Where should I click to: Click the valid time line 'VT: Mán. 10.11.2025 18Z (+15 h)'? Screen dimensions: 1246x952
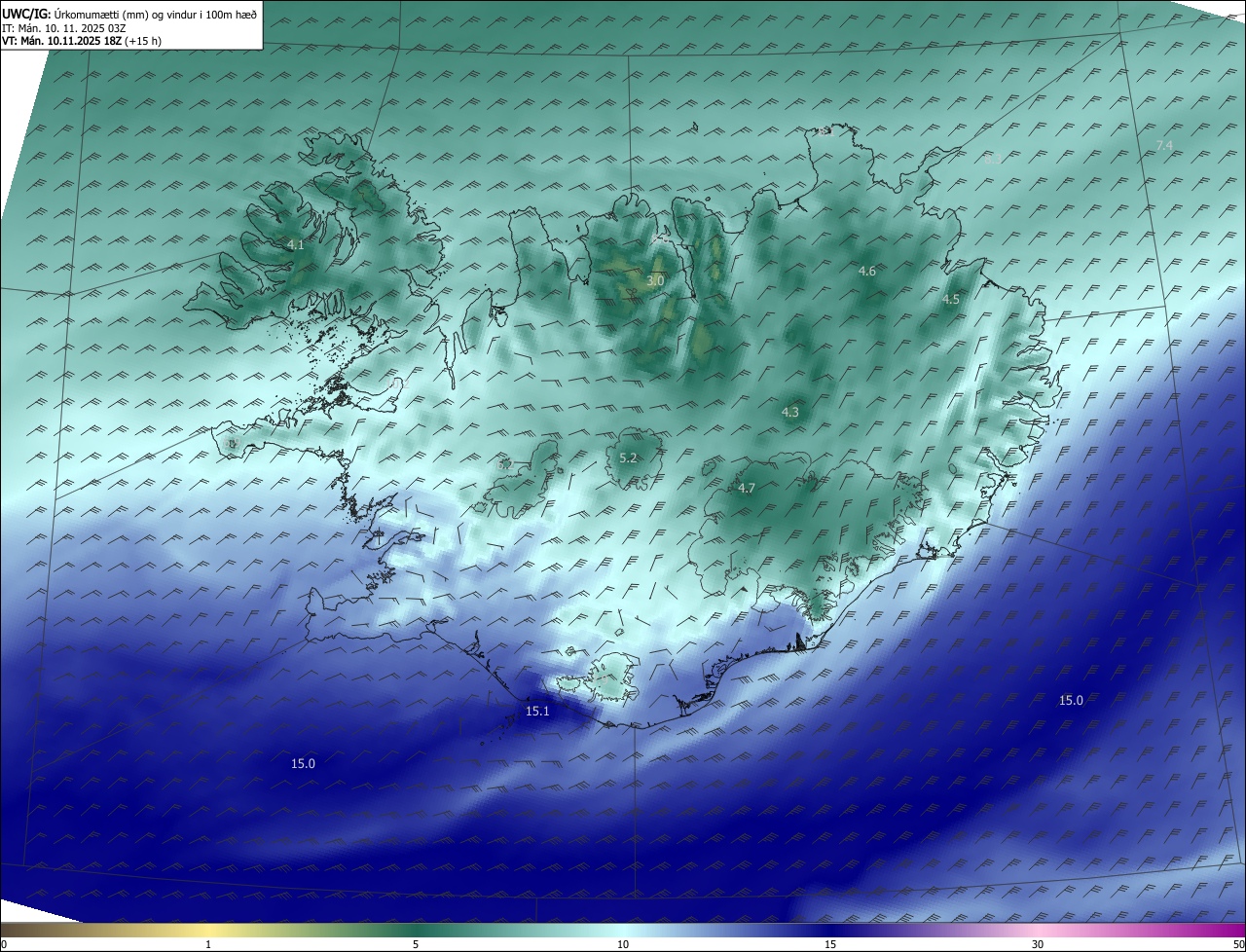pos(80,42)
